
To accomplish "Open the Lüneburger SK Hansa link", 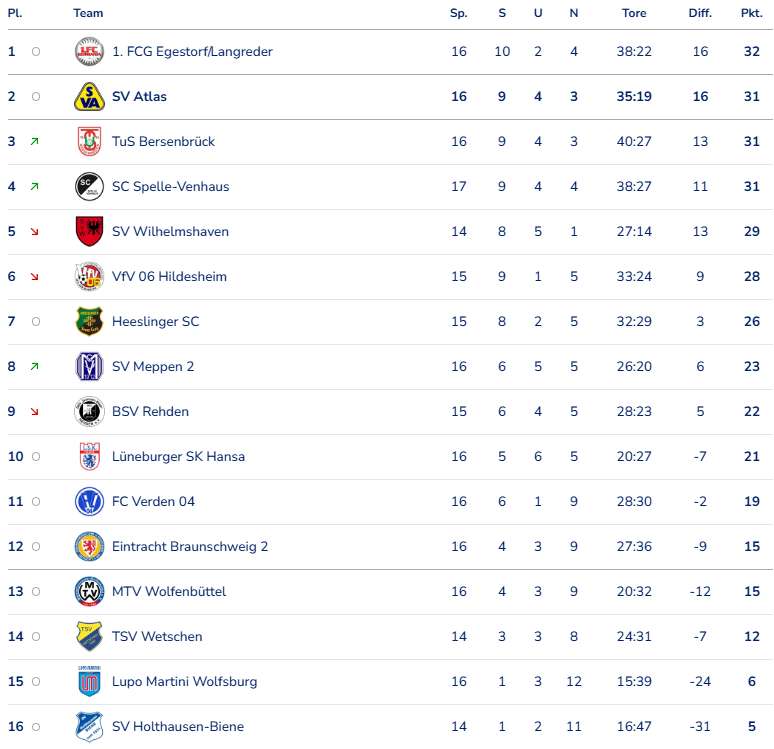I will (178, 457).
